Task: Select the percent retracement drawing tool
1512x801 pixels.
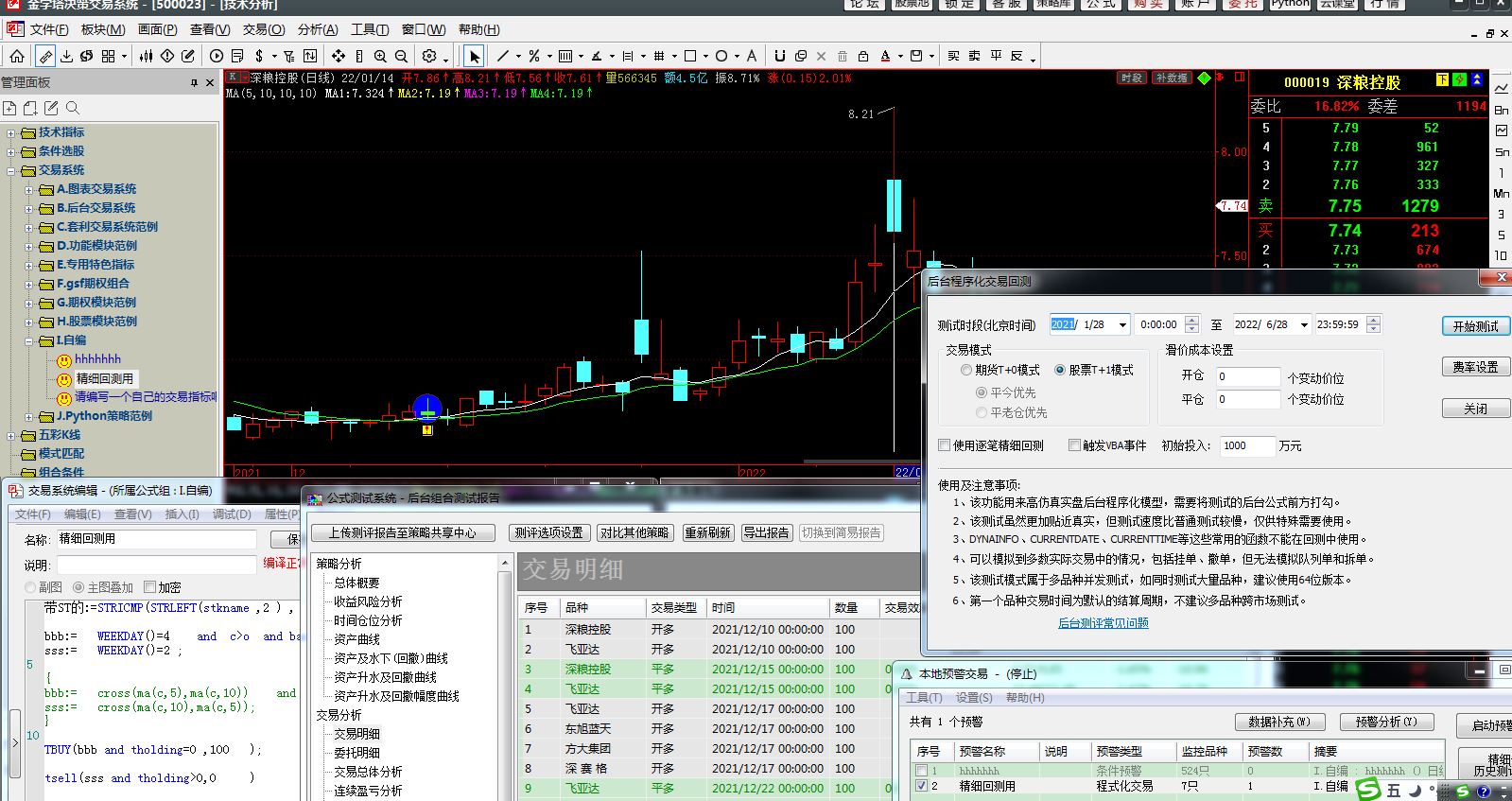Action: [534, 56]
